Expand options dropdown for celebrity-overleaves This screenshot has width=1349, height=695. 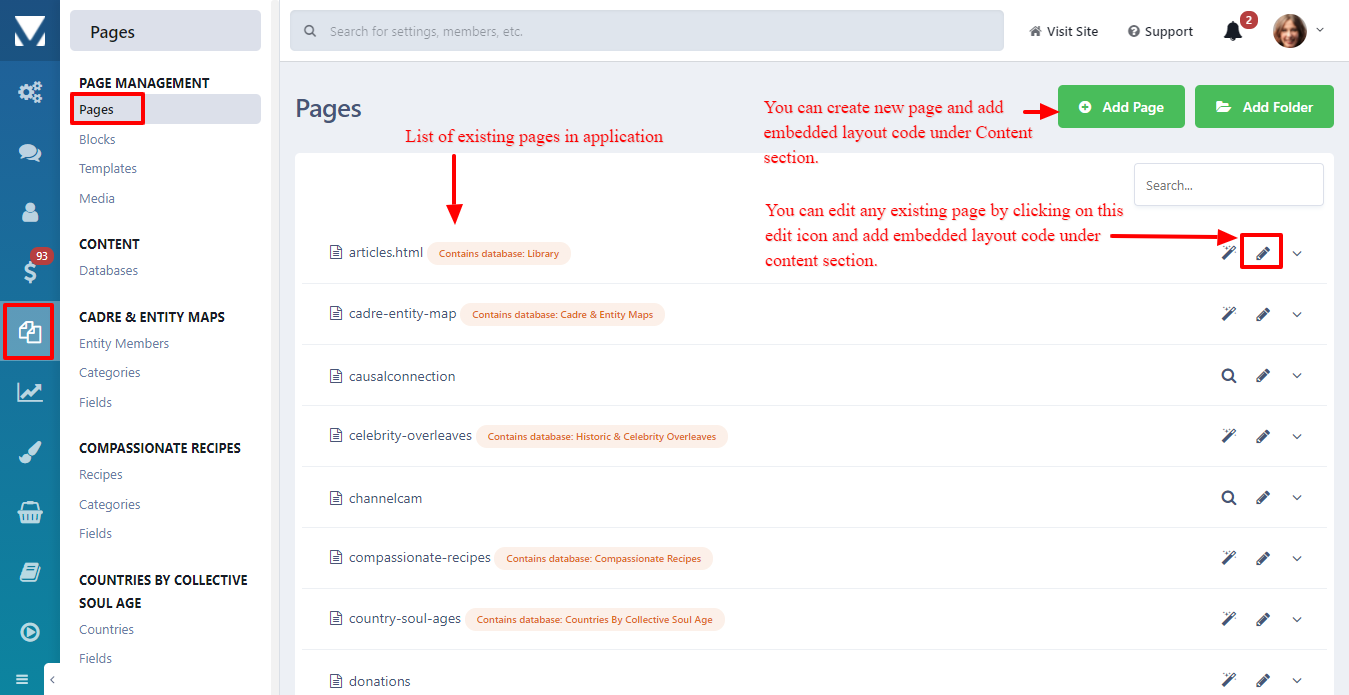click(x=1297, y=437)
